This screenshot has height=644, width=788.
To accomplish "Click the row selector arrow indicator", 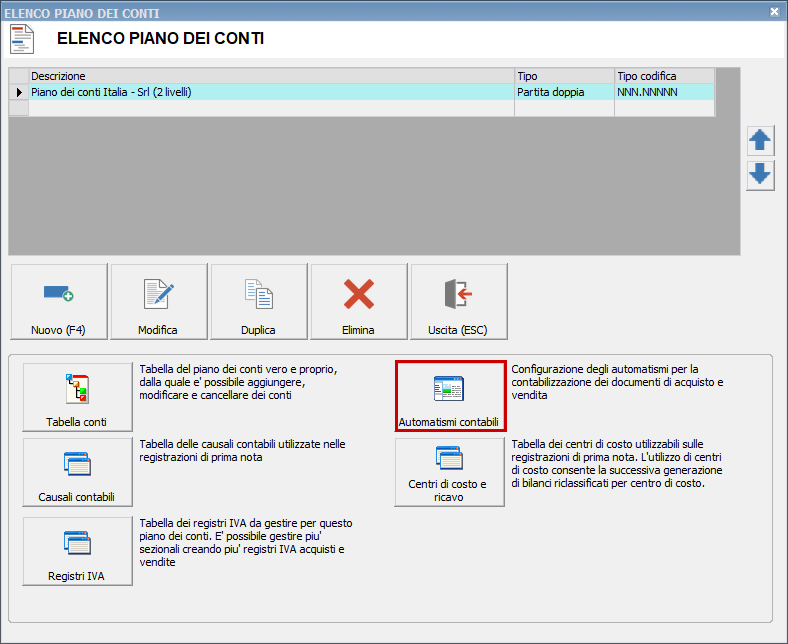I will click(18, 92).
